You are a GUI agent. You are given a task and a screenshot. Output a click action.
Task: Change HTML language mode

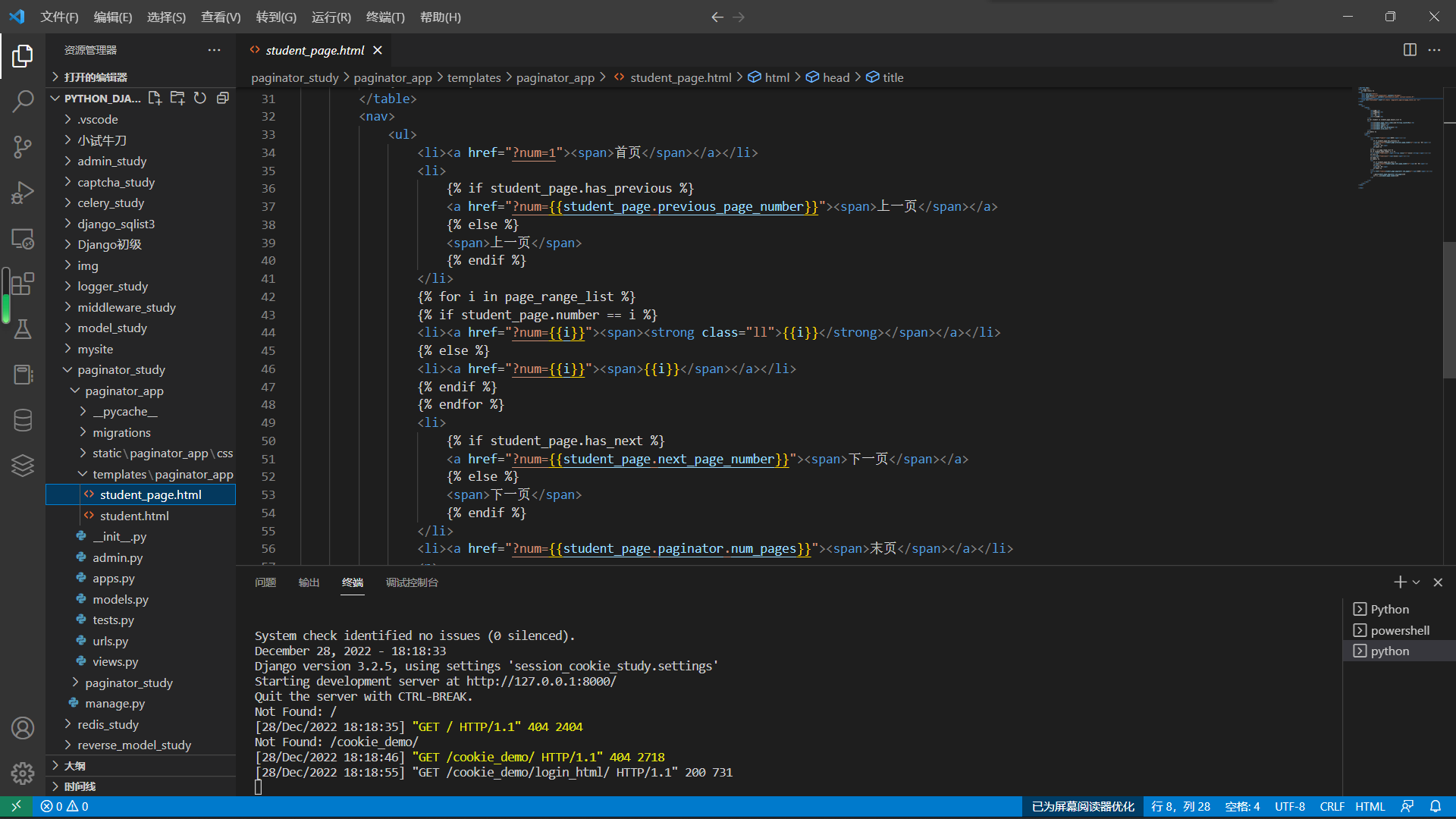point(1370,807)
